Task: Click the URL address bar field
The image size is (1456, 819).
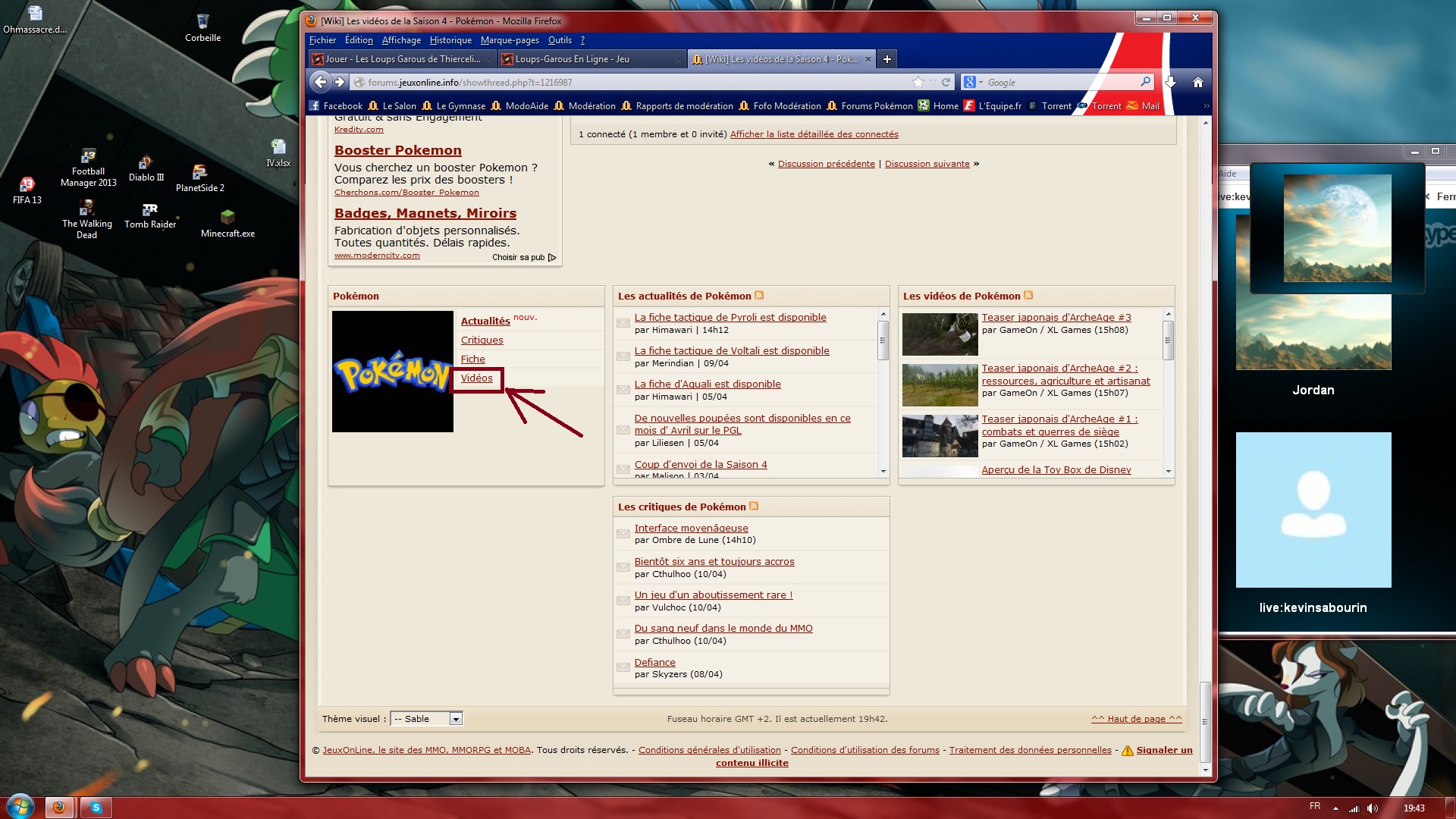Action: [x=637, y=82]
